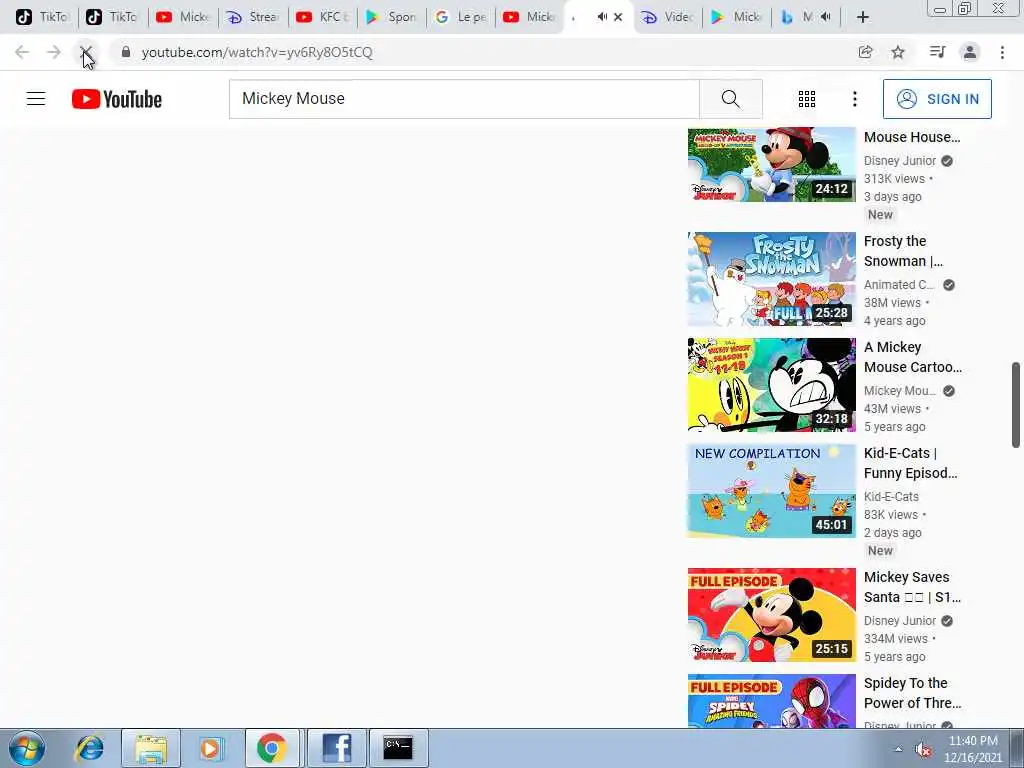Viewport: 1024px width, 768px height.
Task: Click 'A Mickey Mouse Cartoo...' video title
Action: point(912,357)
